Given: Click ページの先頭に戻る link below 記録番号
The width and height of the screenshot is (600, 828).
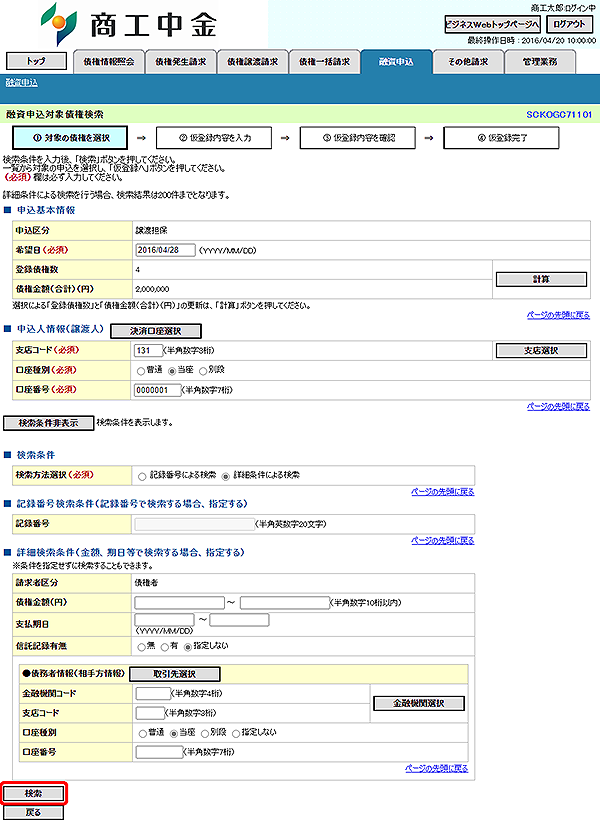Looking at the screenshot, I should (443, 541).
